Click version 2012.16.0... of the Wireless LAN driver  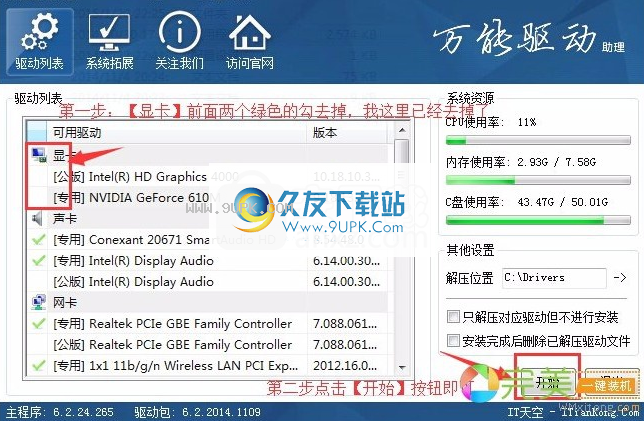click(345, 366)
